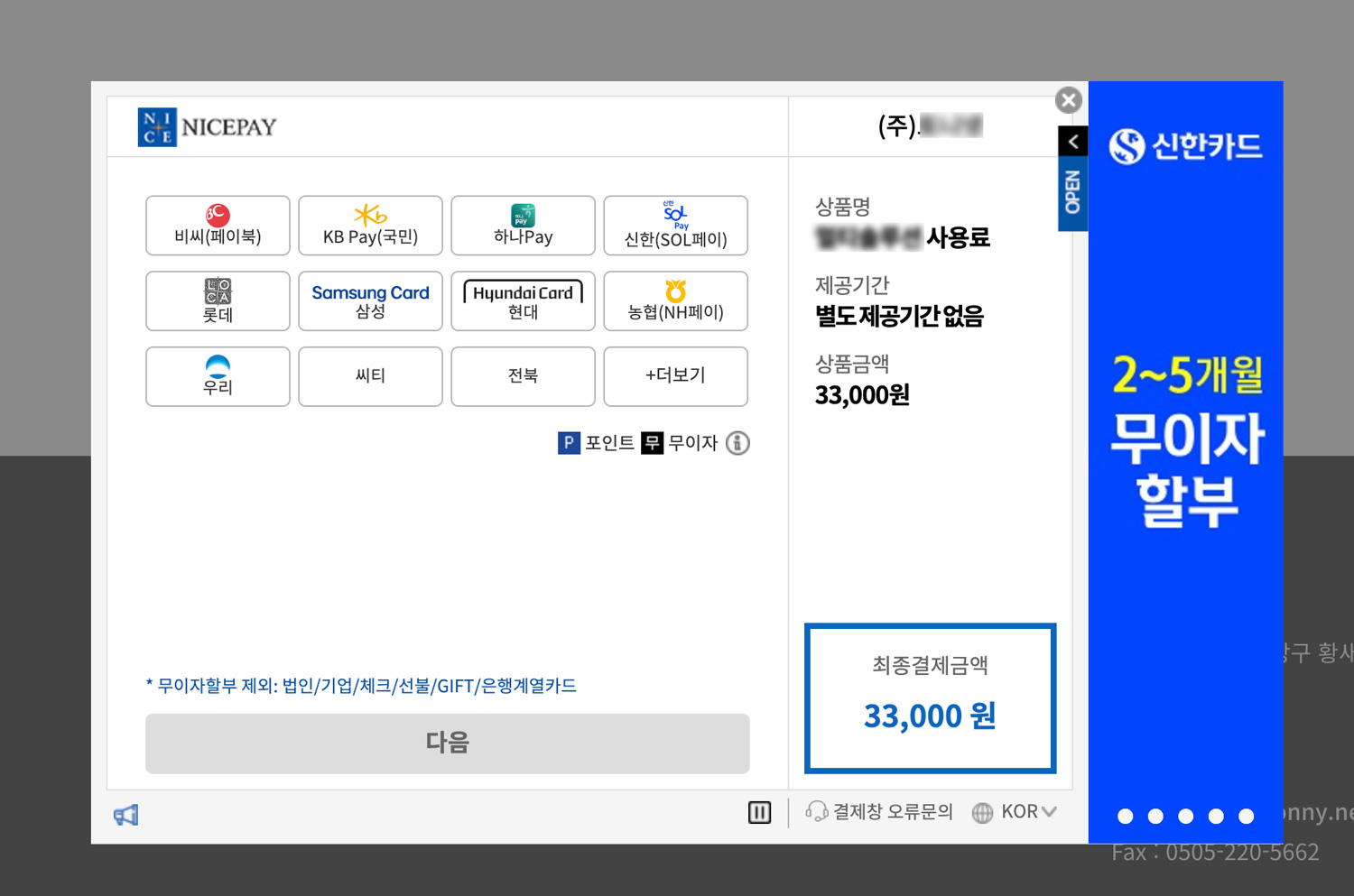Choose KB Pay (국민) card

[370, 226]
